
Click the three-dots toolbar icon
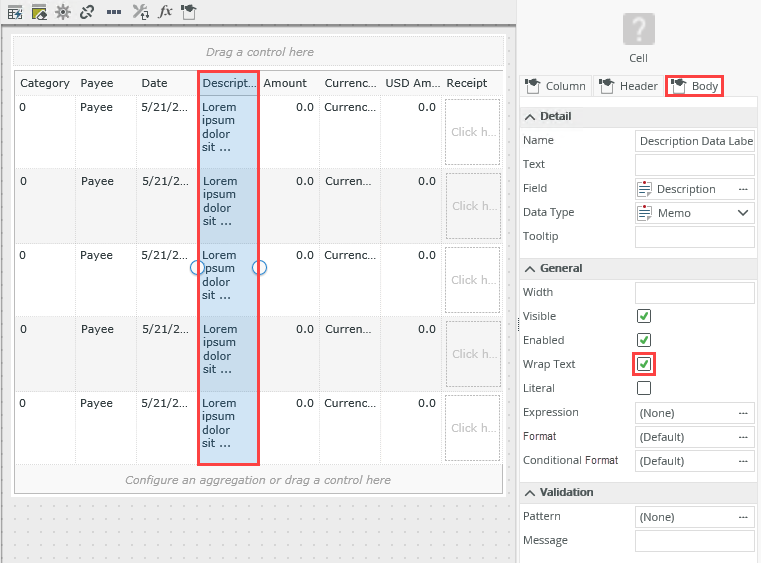coord(114,12)
